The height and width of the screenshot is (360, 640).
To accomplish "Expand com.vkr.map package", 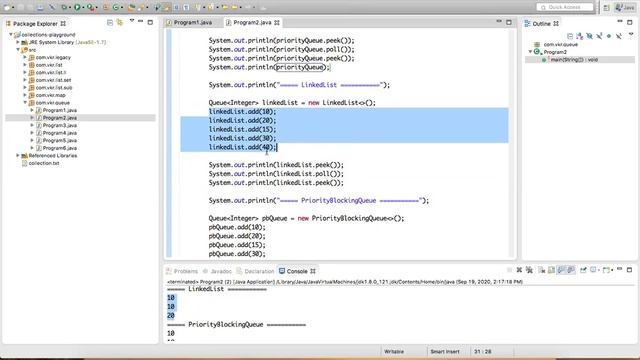I will (25, 95).
